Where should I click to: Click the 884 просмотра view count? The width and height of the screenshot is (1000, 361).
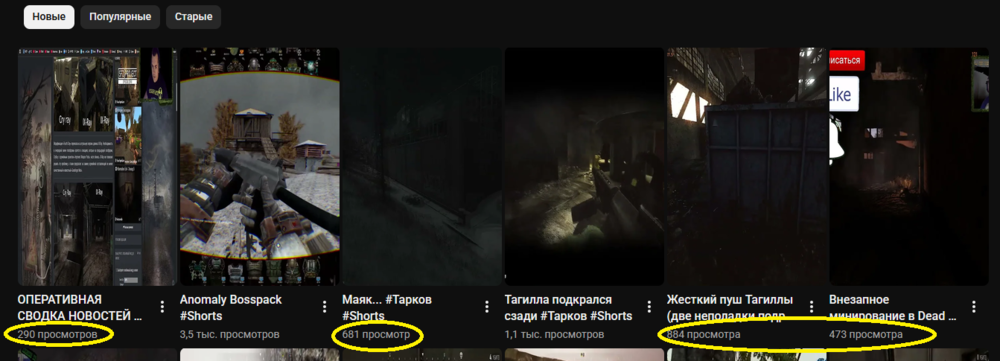click(x=703, y=334)
